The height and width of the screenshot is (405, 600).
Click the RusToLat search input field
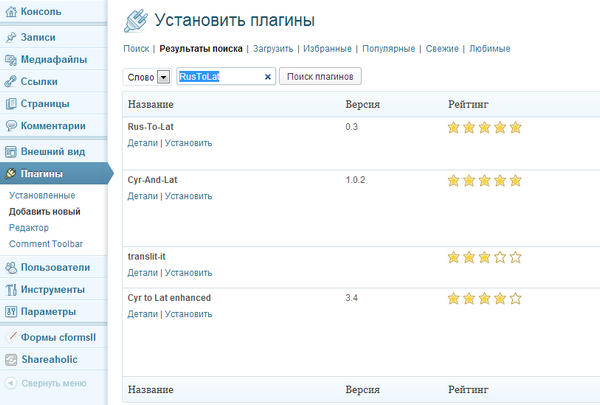pos(218,76)
